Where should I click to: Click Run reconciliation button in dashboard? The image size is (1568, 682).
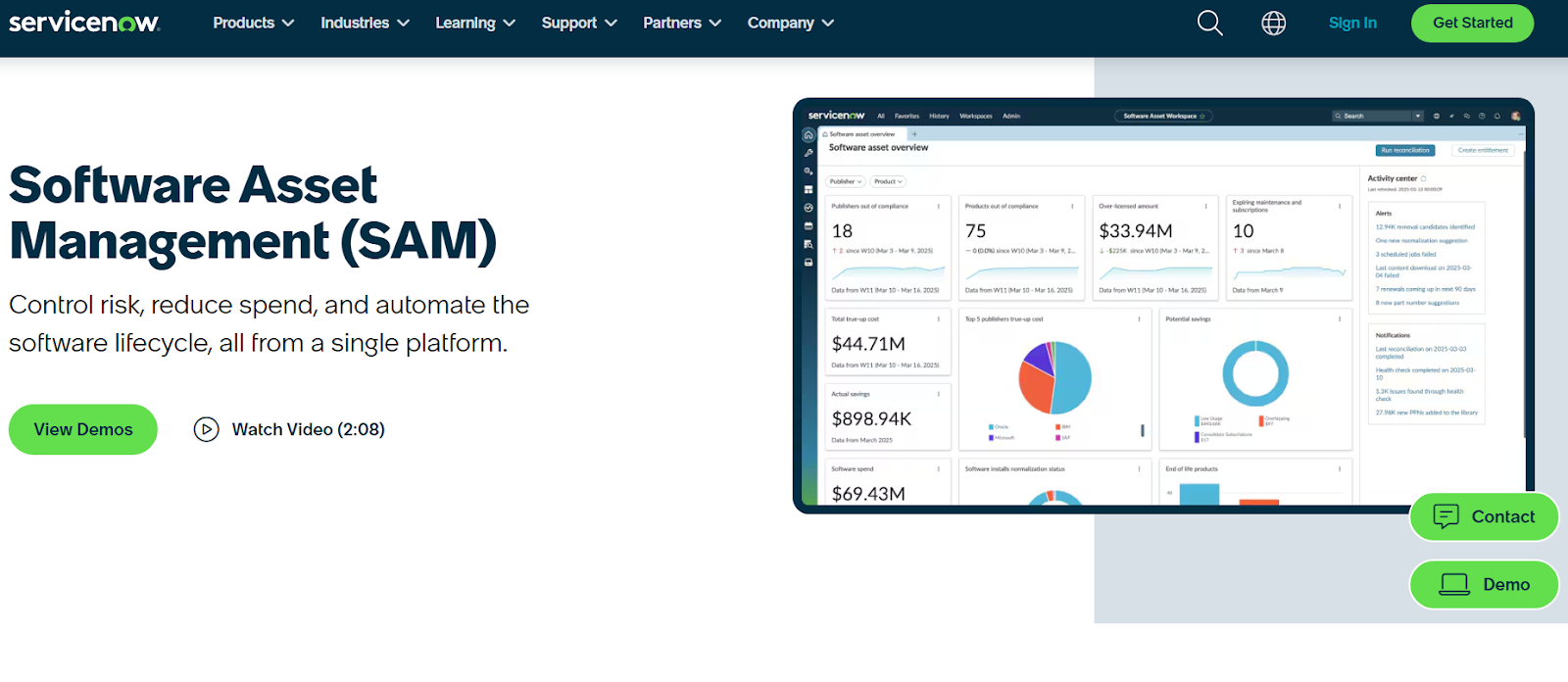(1405, 150)
